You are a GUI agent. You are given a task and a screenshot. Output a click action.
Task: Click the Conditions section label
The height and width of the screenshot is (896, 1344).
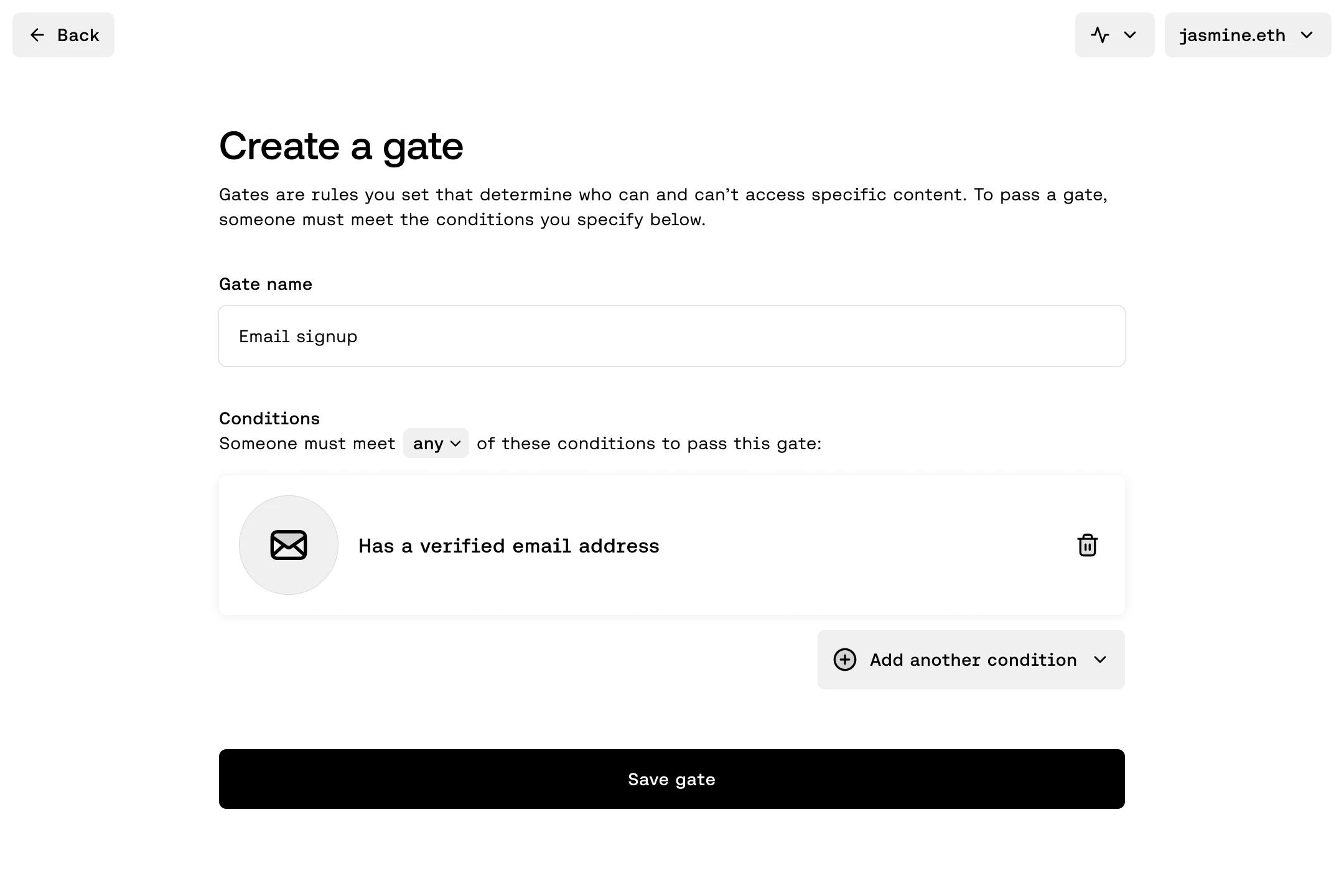269,419
